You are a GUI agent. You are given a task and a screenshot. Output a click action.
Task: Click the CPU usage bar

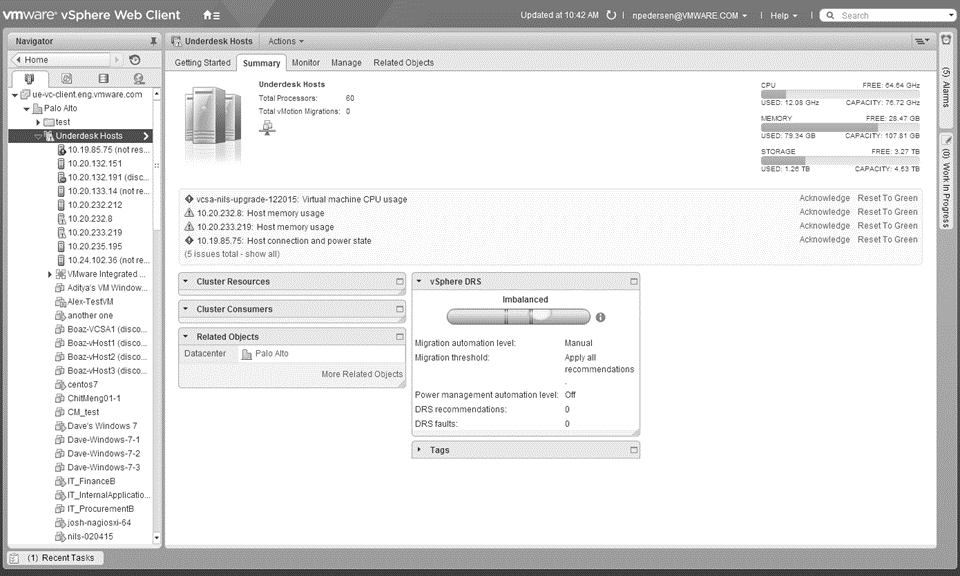pyautogui.click(x=840, y=94)
